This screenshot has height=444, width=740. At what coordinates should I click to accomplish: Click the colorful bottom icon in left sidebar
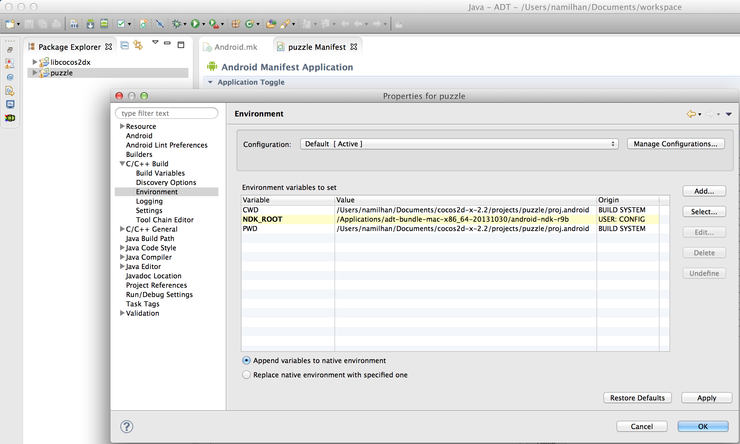[10, 117]
